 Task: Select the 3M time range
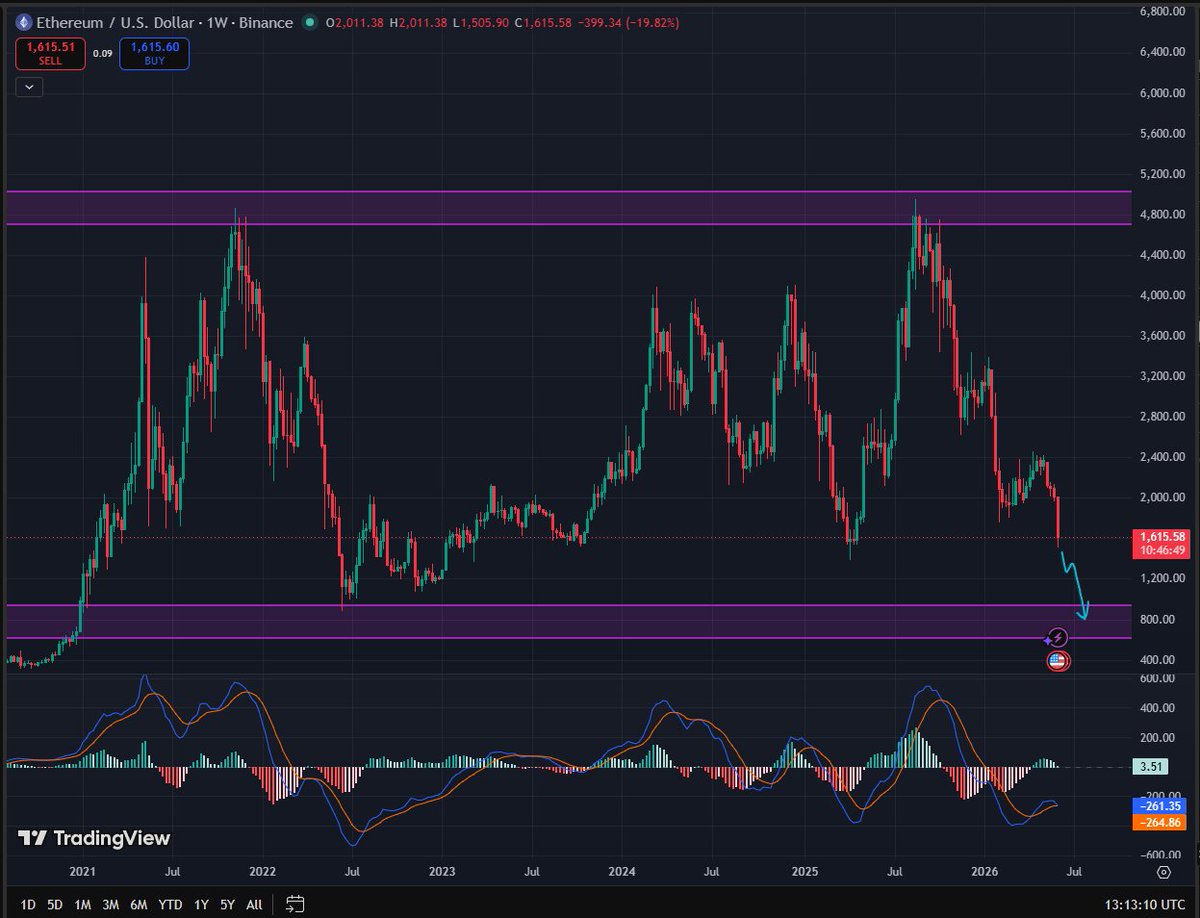coord(111,904)
